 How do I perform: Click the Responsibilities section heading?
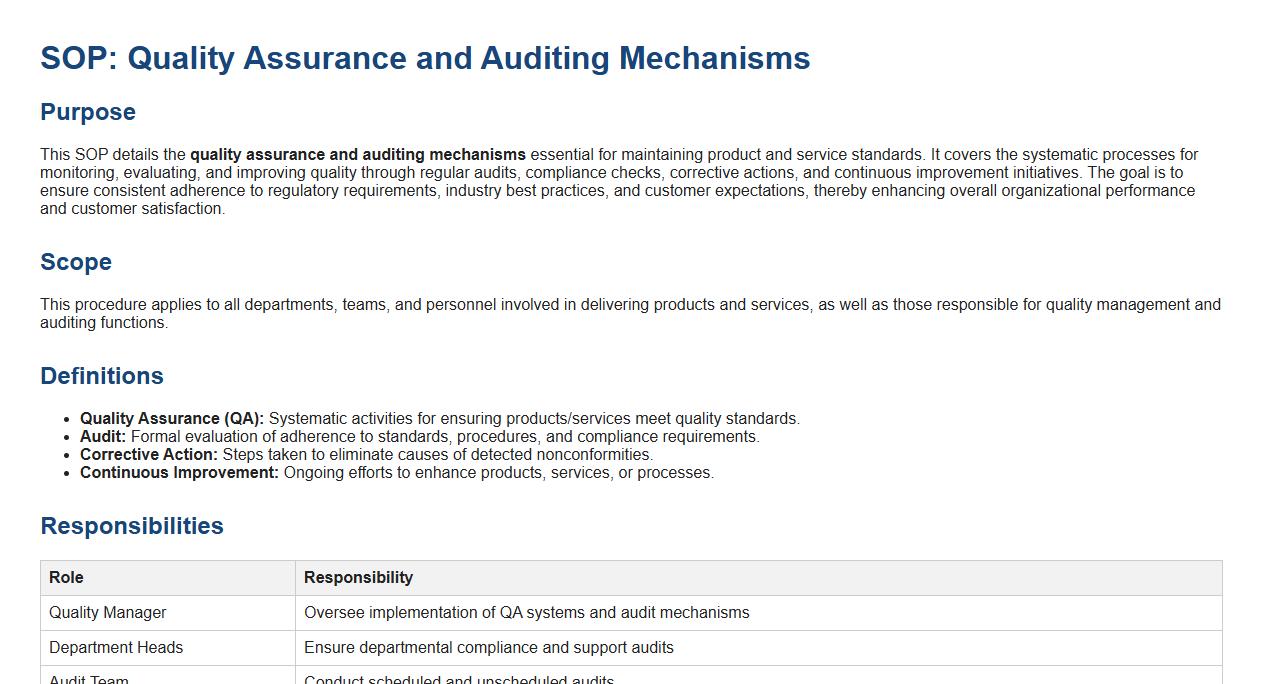[132, 526]
